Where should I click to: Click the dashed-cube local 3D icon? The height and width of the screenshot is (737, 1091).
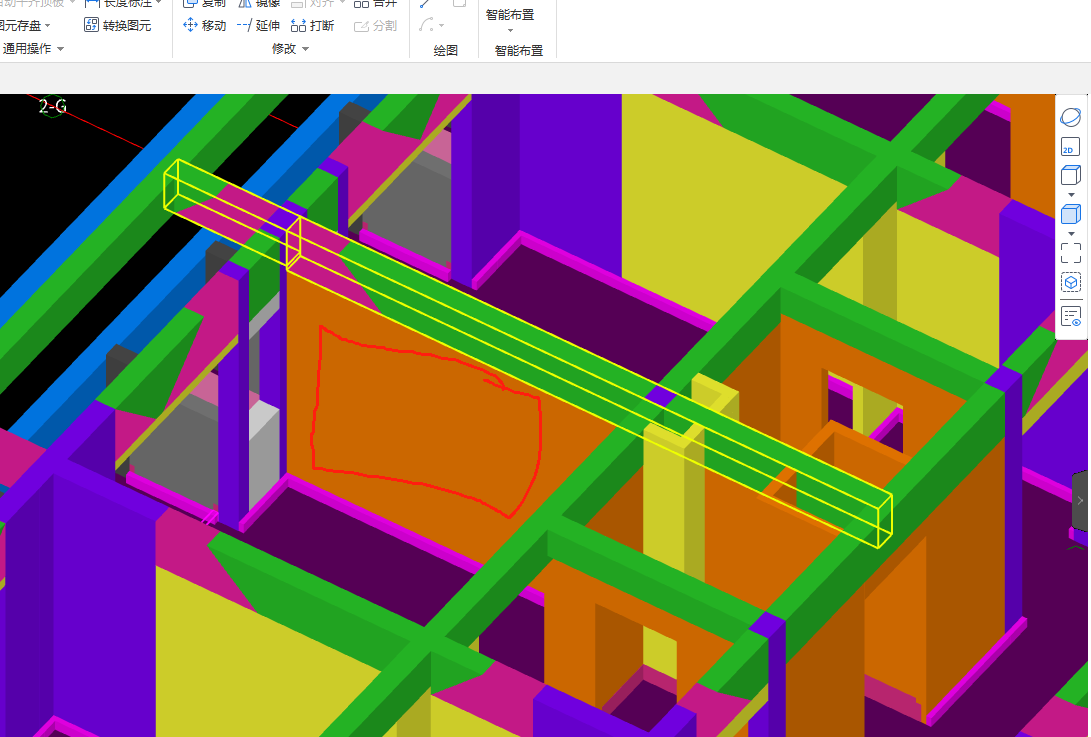tap(1071, 283)
